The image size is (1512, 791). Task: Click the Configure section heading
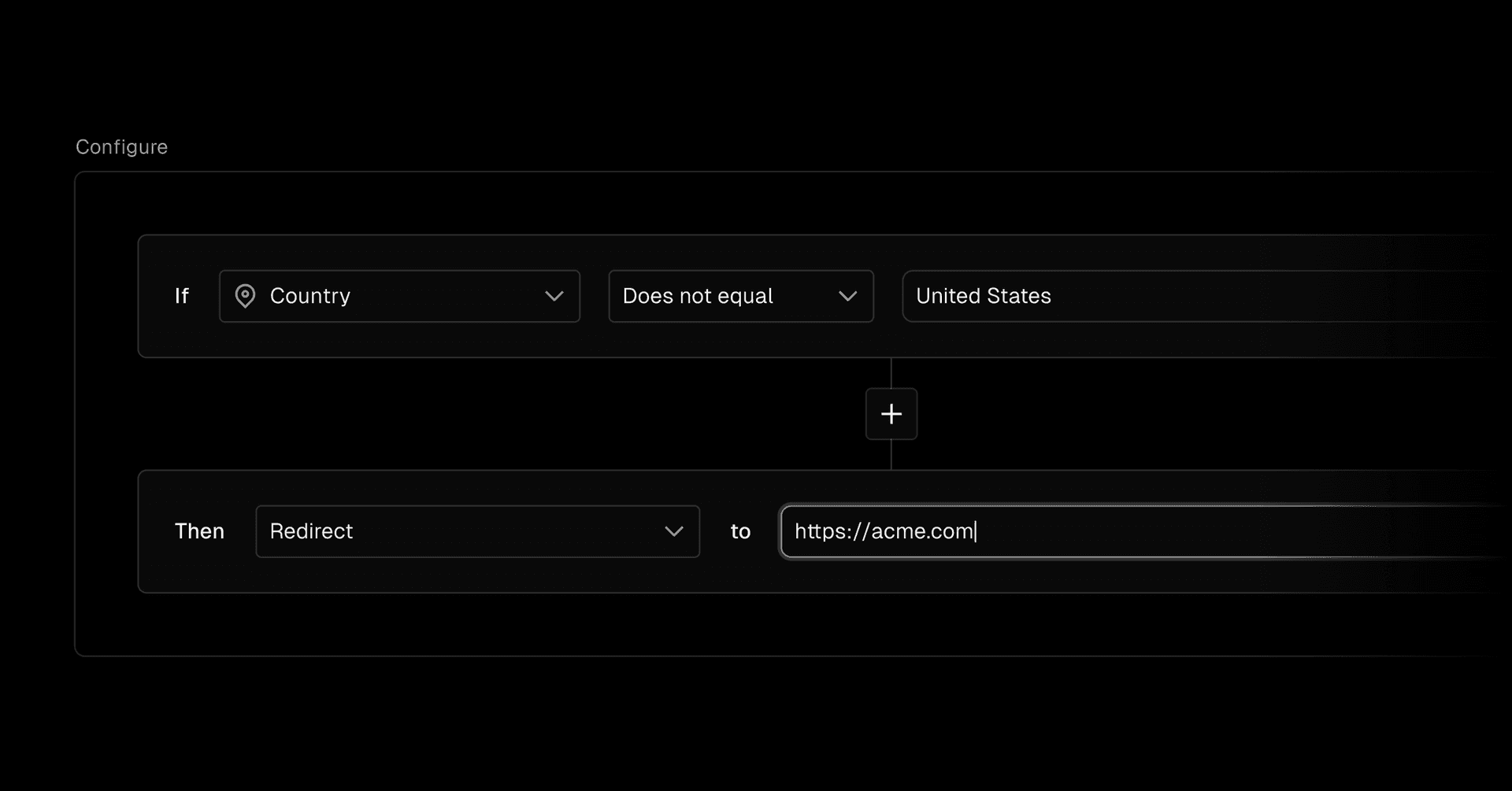click(121, 147)
